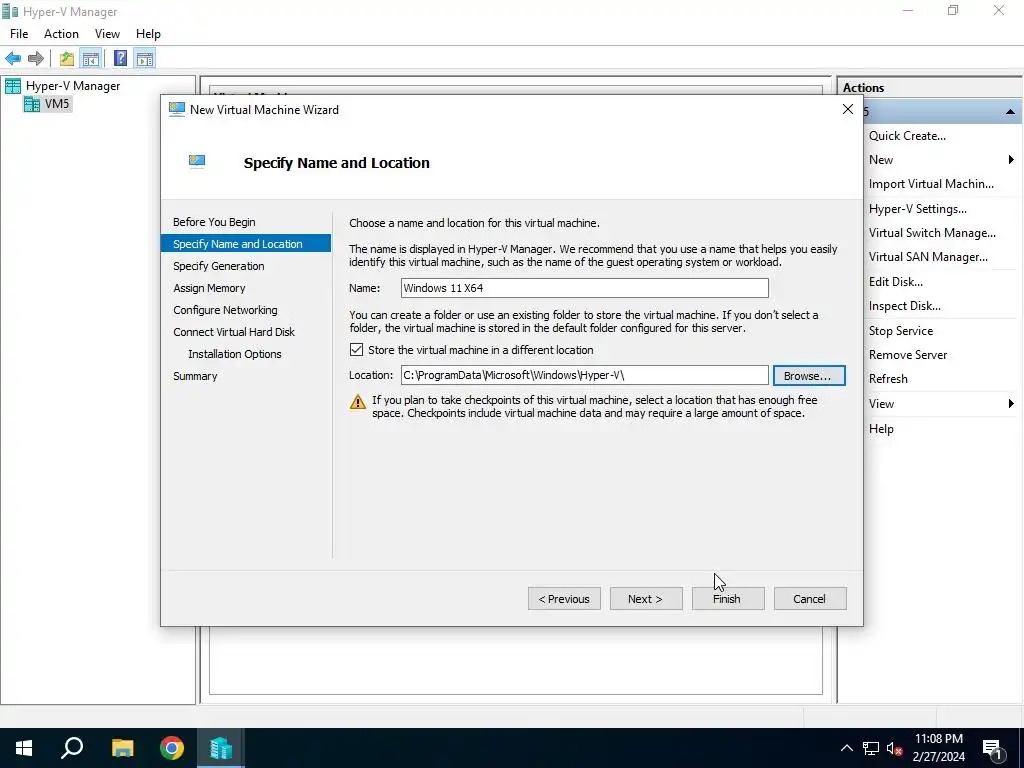Toggle Show/Hide Console Tree toolbar icon
The width and height of the screenshot is (1024, 768).
(x=91, y=59)
